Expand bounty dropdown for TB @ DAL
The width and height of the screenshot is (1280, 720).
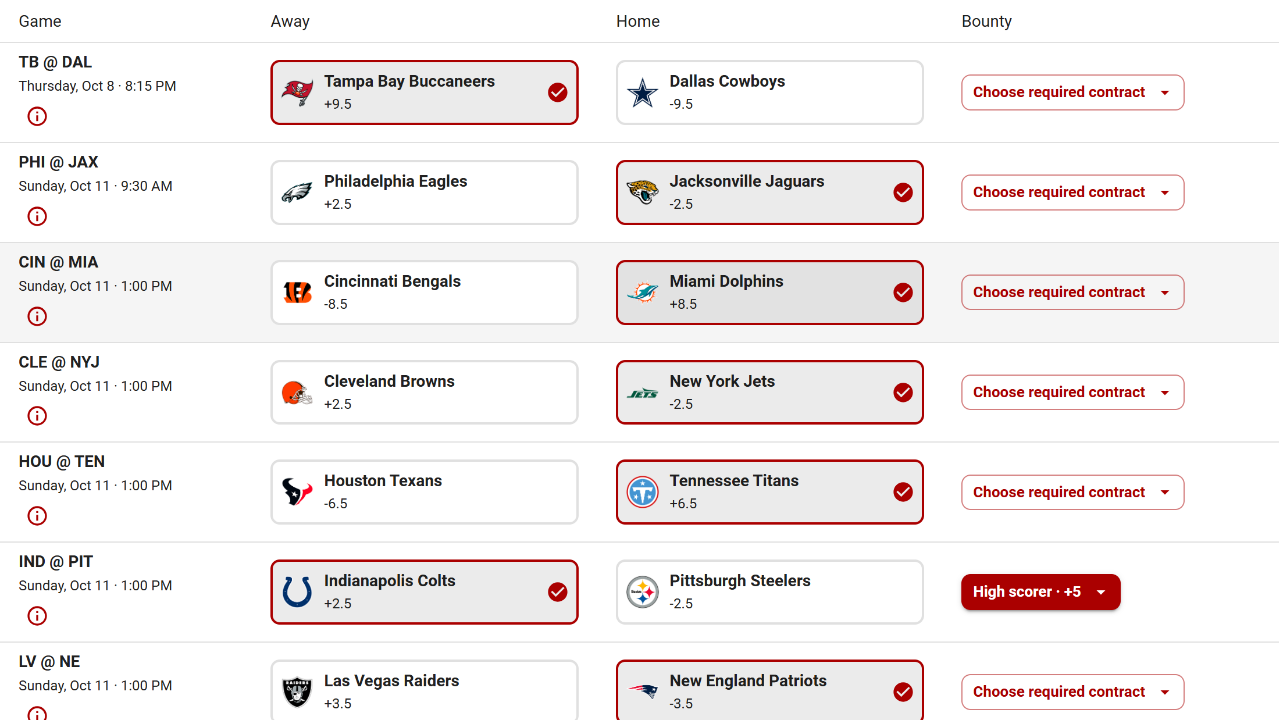click(1073, 92)
